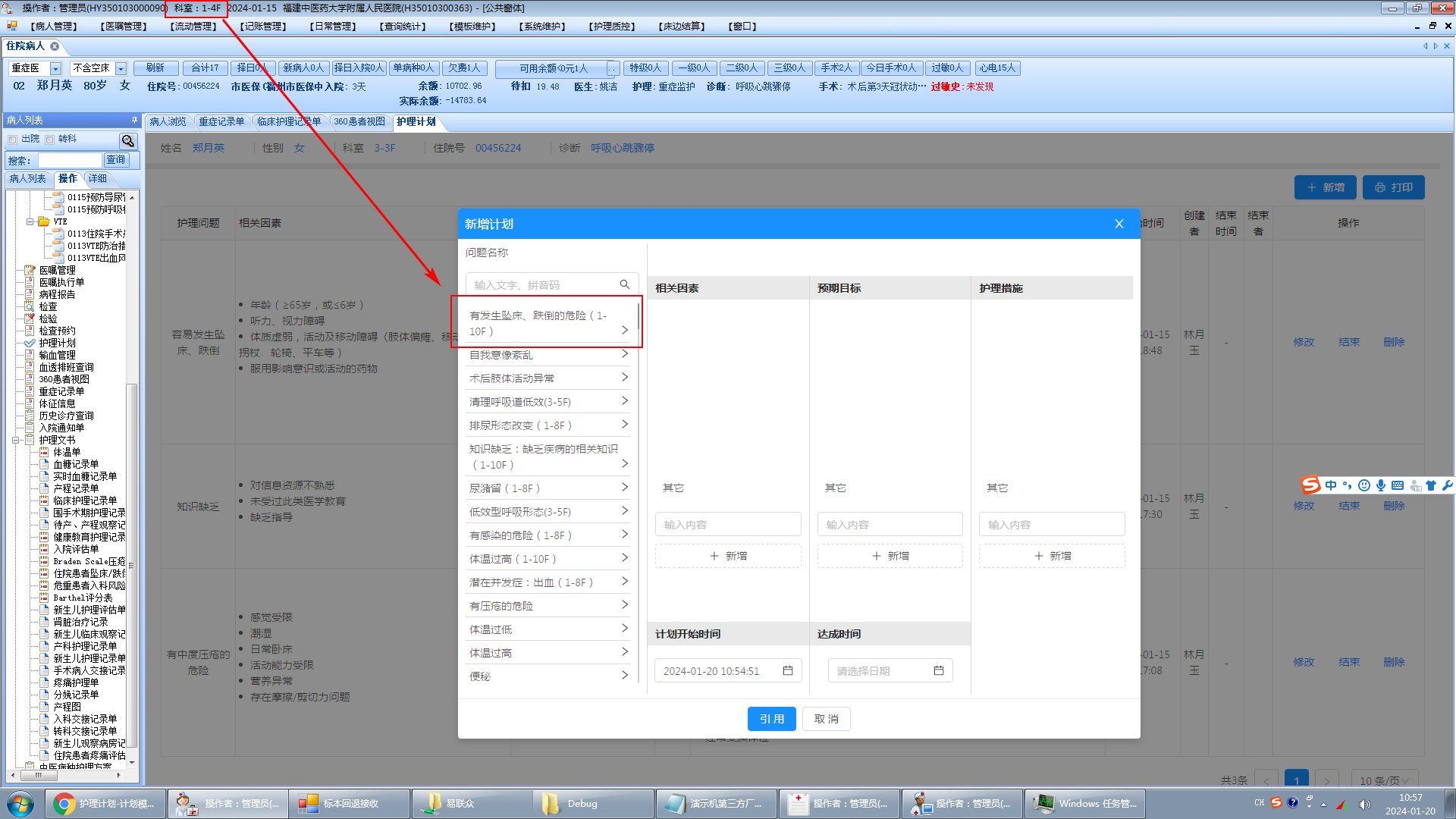This screenshot has width=1456, height=819.
Task: Check the 转科 checkbox
Action: click(49, 140)
